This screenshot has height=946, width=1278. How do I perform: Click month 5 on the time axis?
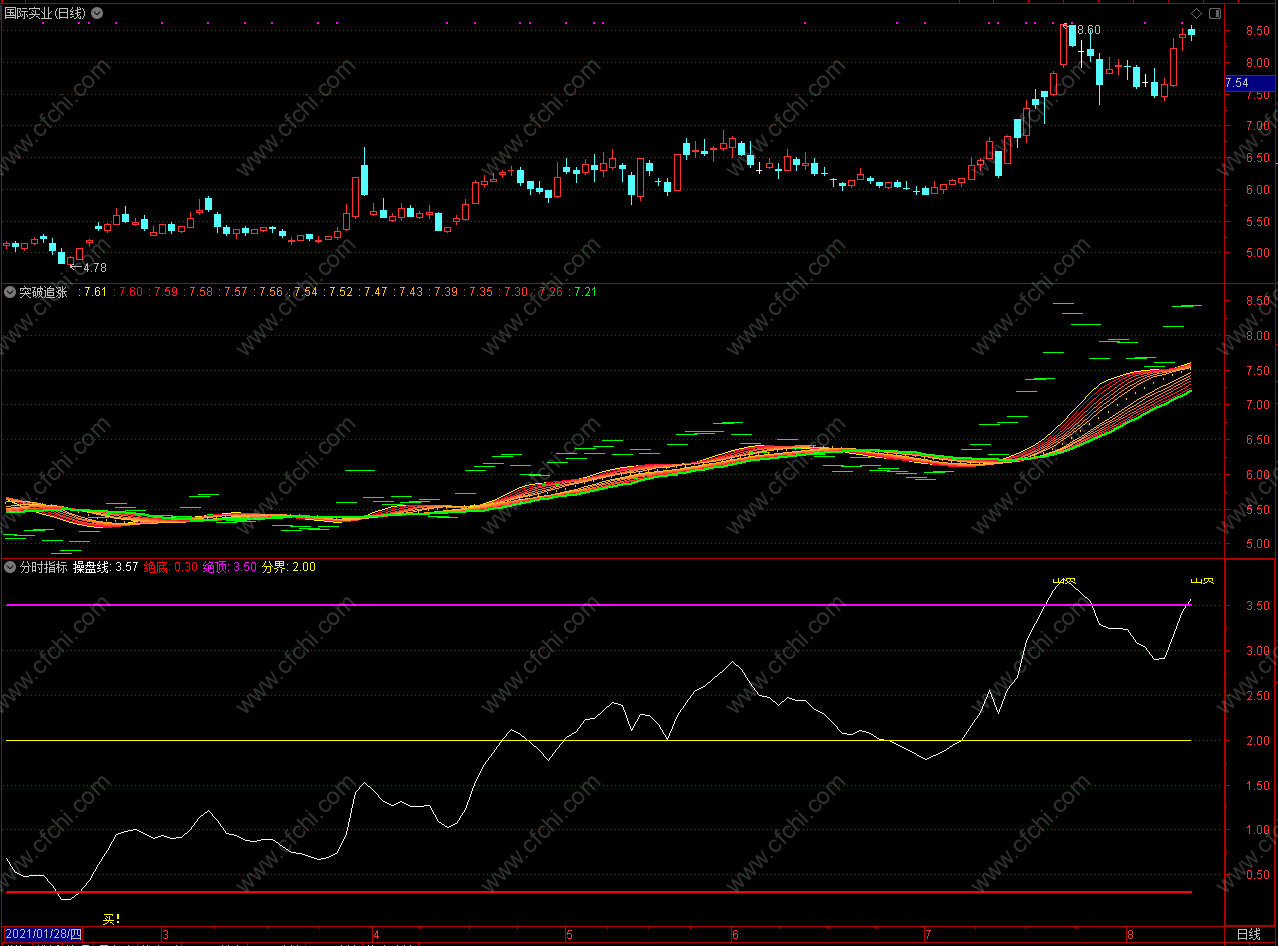click(x=567, y=934)
